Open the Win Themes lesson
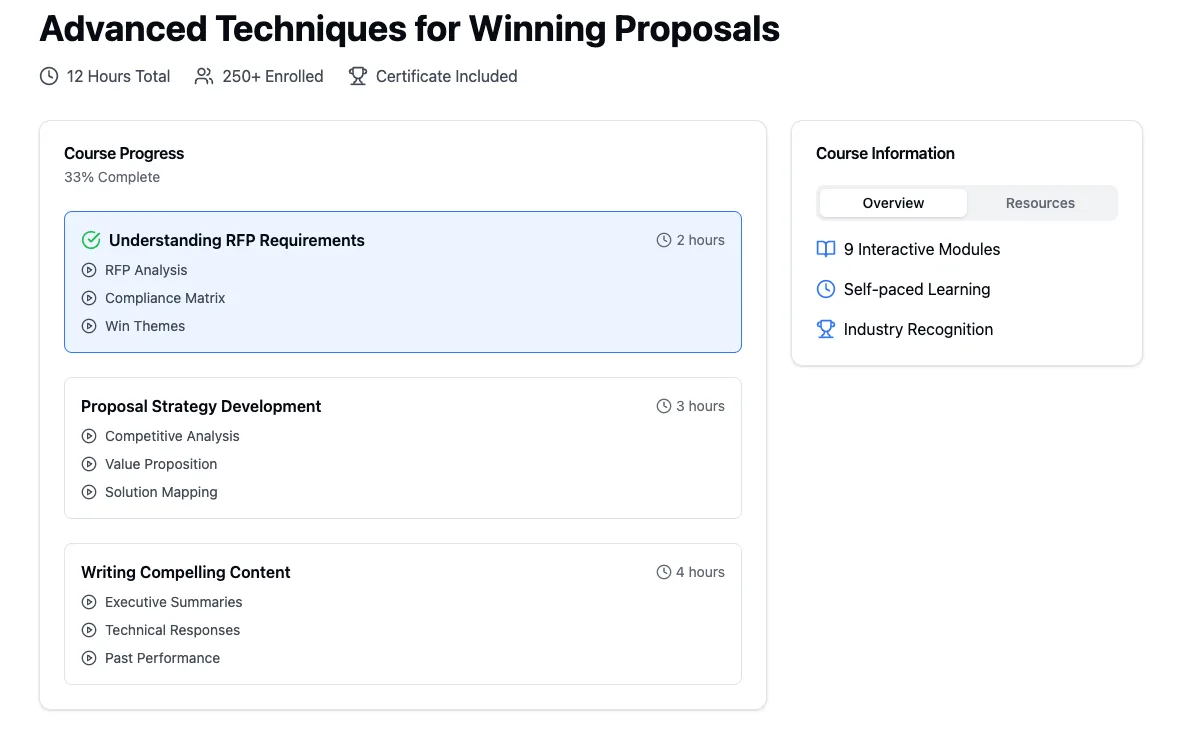The height and width of the screenshot is (730, 1202). [x=145, y=326]
